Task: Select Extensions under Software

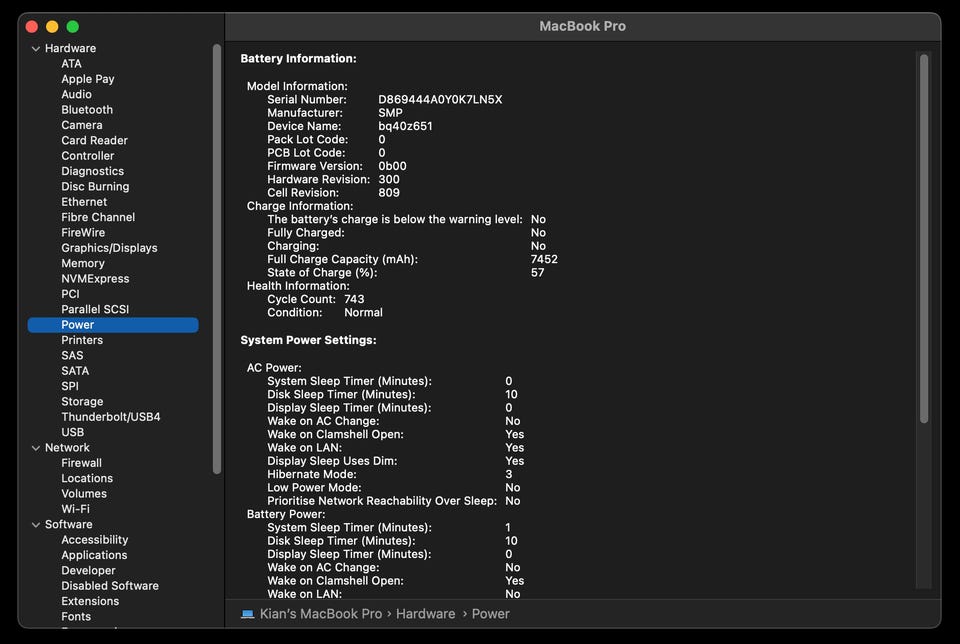Action: pyautogui.click(x=90, y=601)
